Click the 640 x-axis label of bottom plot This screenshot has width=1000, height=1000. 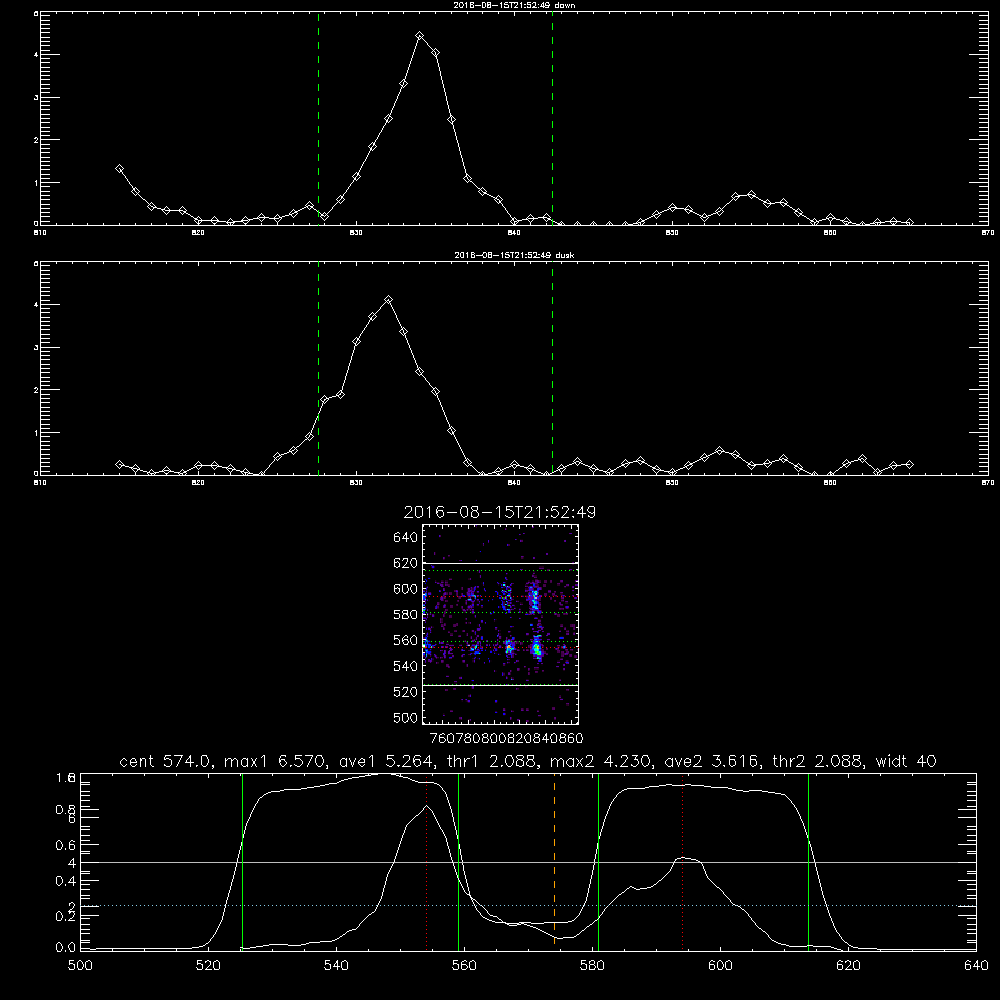pos(976,966)
